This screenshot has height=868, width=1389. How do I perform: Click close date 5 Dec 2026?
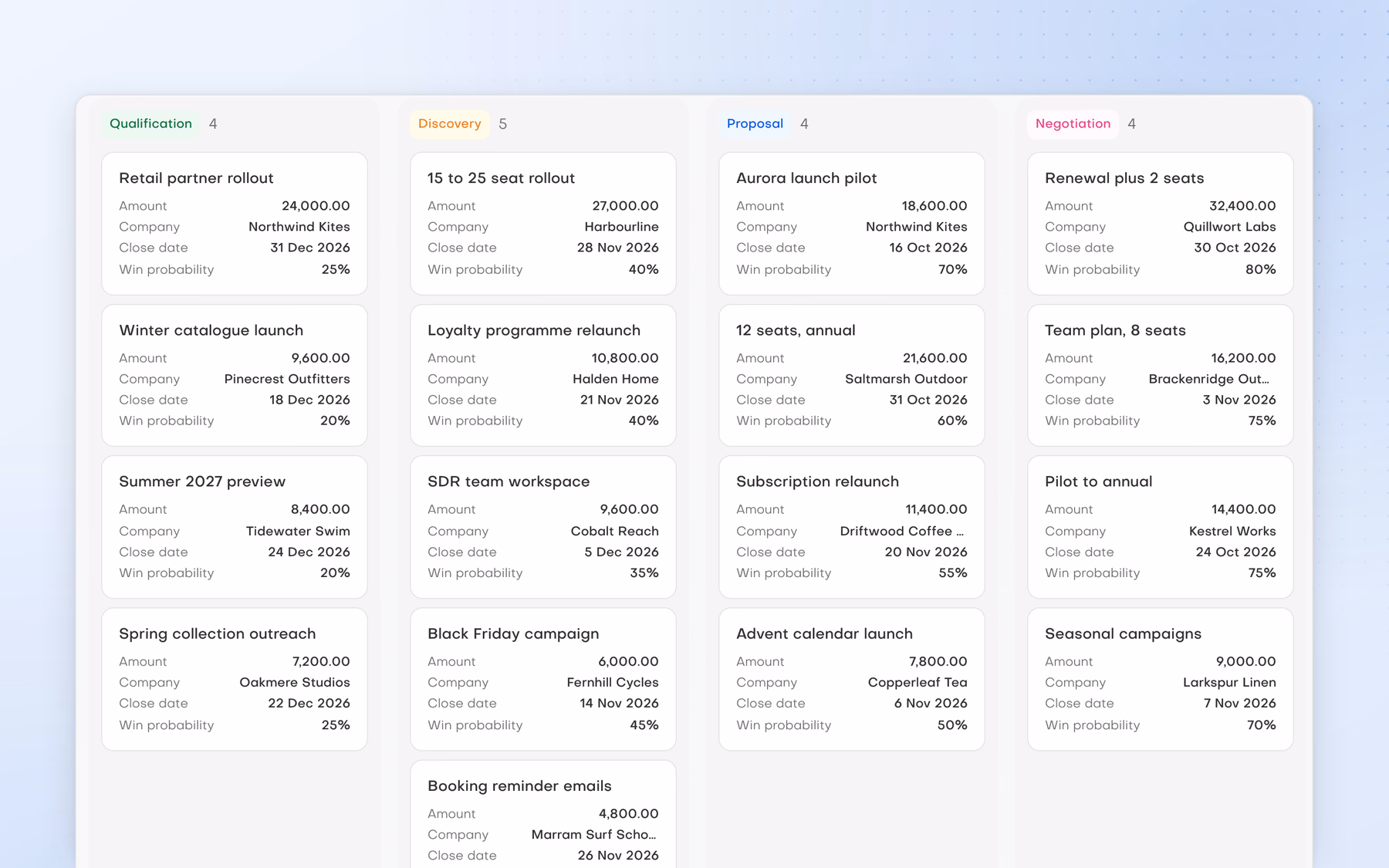621,552
